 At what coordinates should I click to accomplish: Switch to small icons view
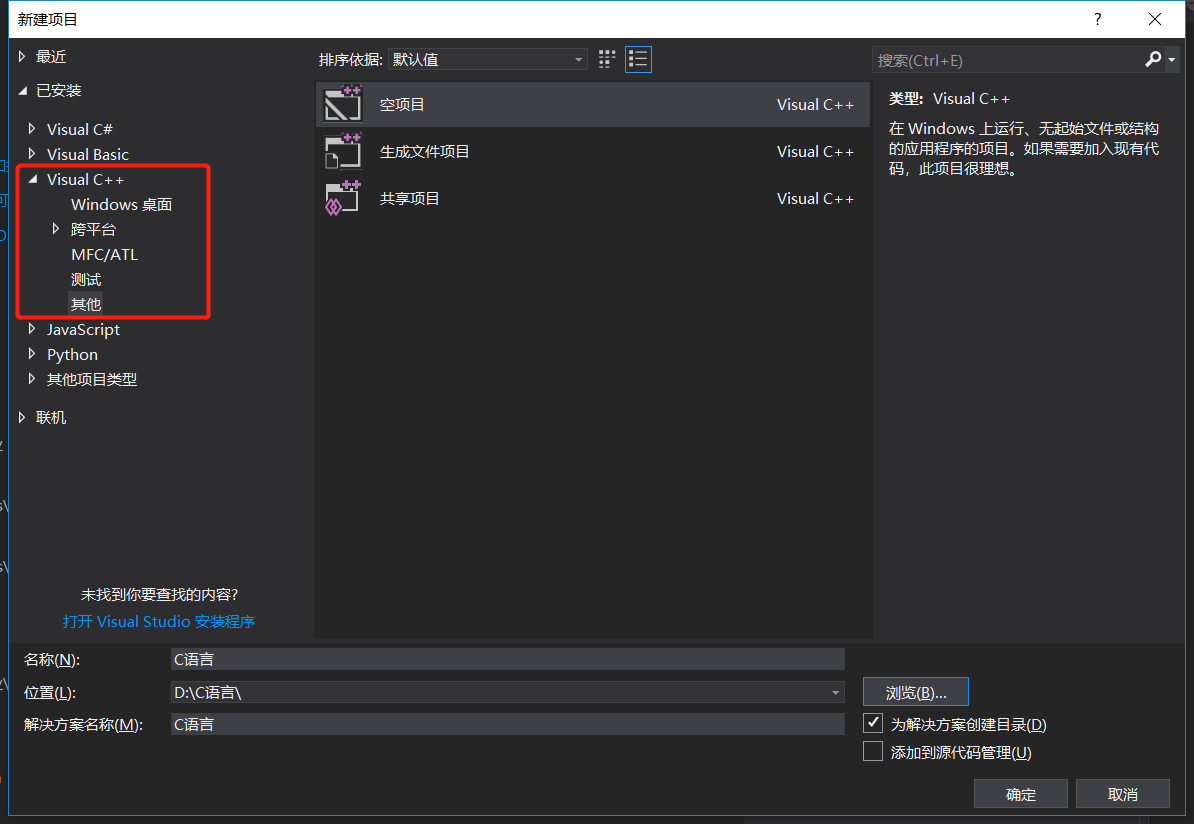pyautogui.click(x=607, y=59)
